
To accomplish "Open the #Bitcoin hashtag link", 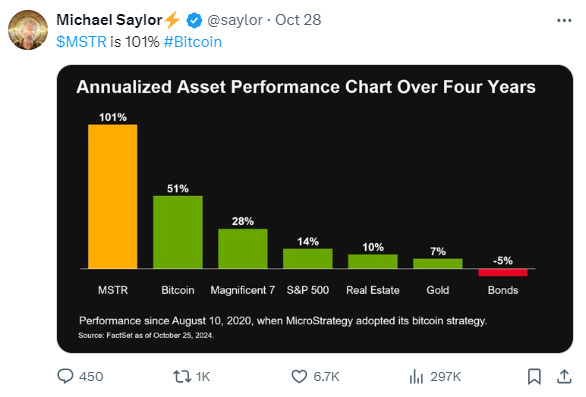I will tap(192, 42).
